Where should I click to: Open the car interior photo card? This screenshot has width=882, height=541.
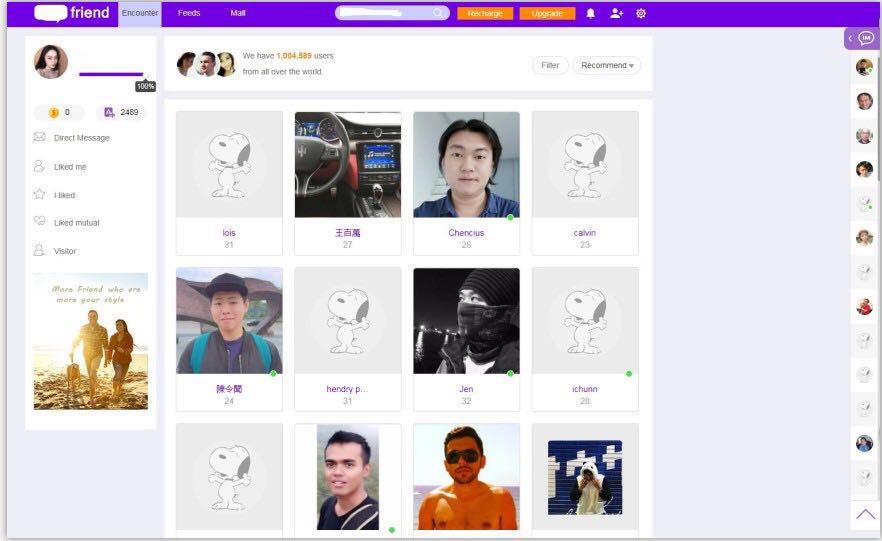tap(348, 164)
